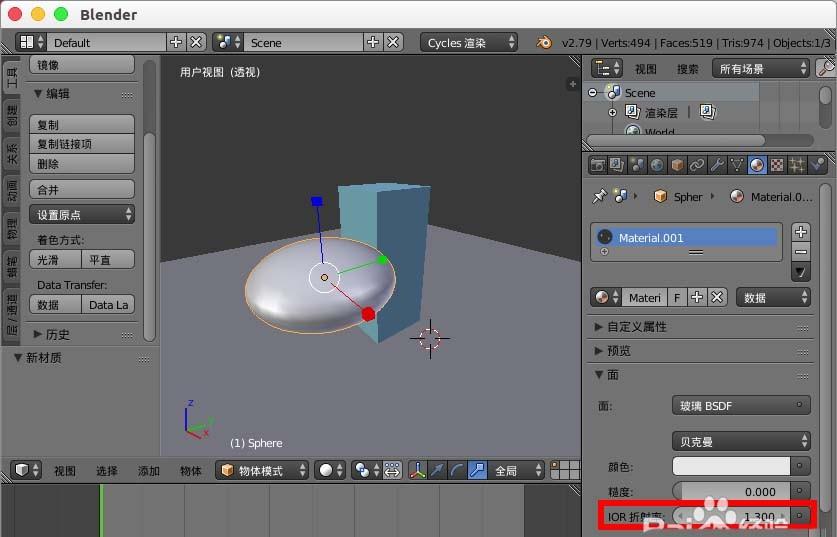The image size is (837, 537).
Task: Open the render engine Cycles dropdown
Action: coord(469,43)
